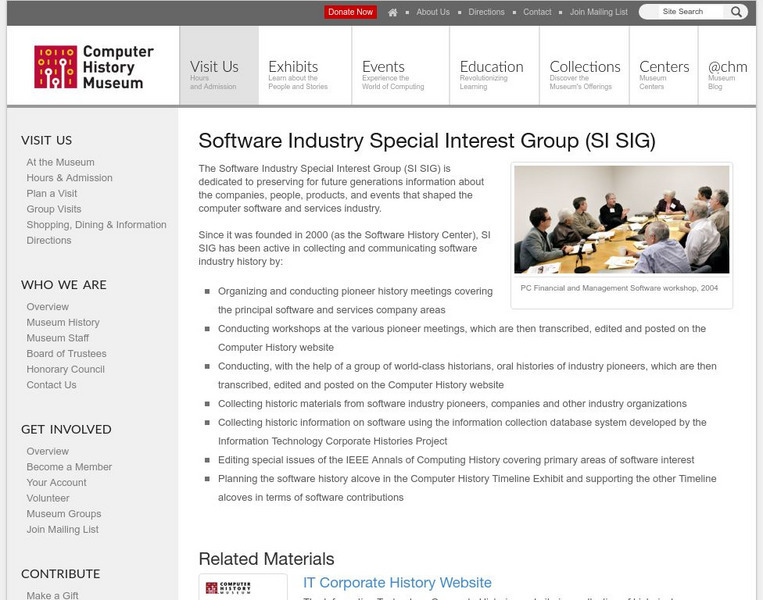763x600 pixels.
Task: Open Hours & Admission sidebar link
Action: pos(69,178)
